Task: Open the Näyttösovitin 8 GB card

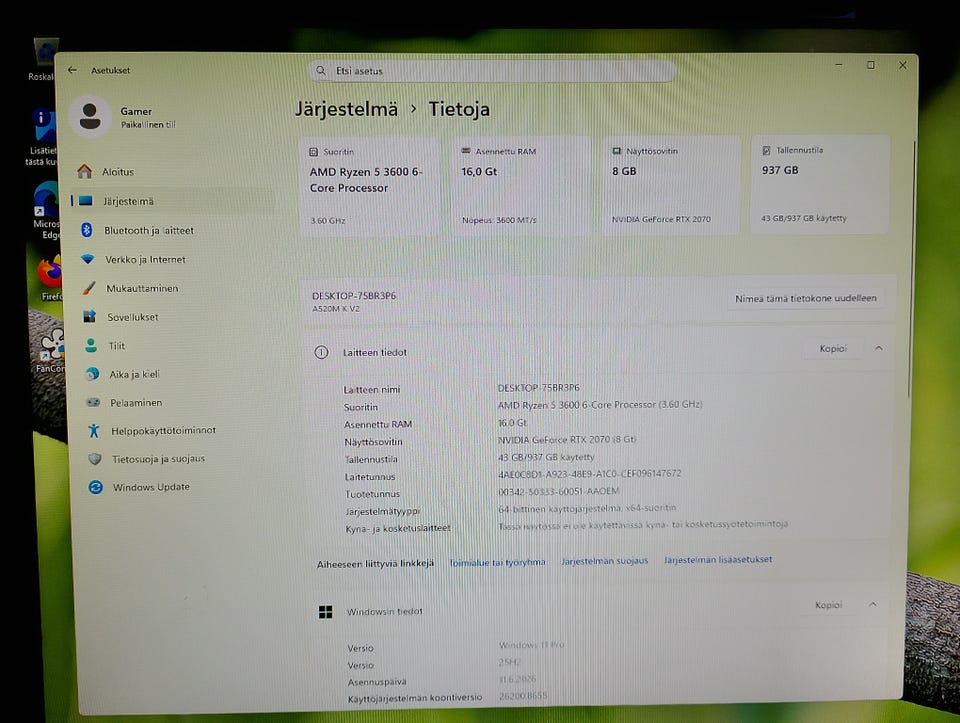Action: [x=671, y=184]
